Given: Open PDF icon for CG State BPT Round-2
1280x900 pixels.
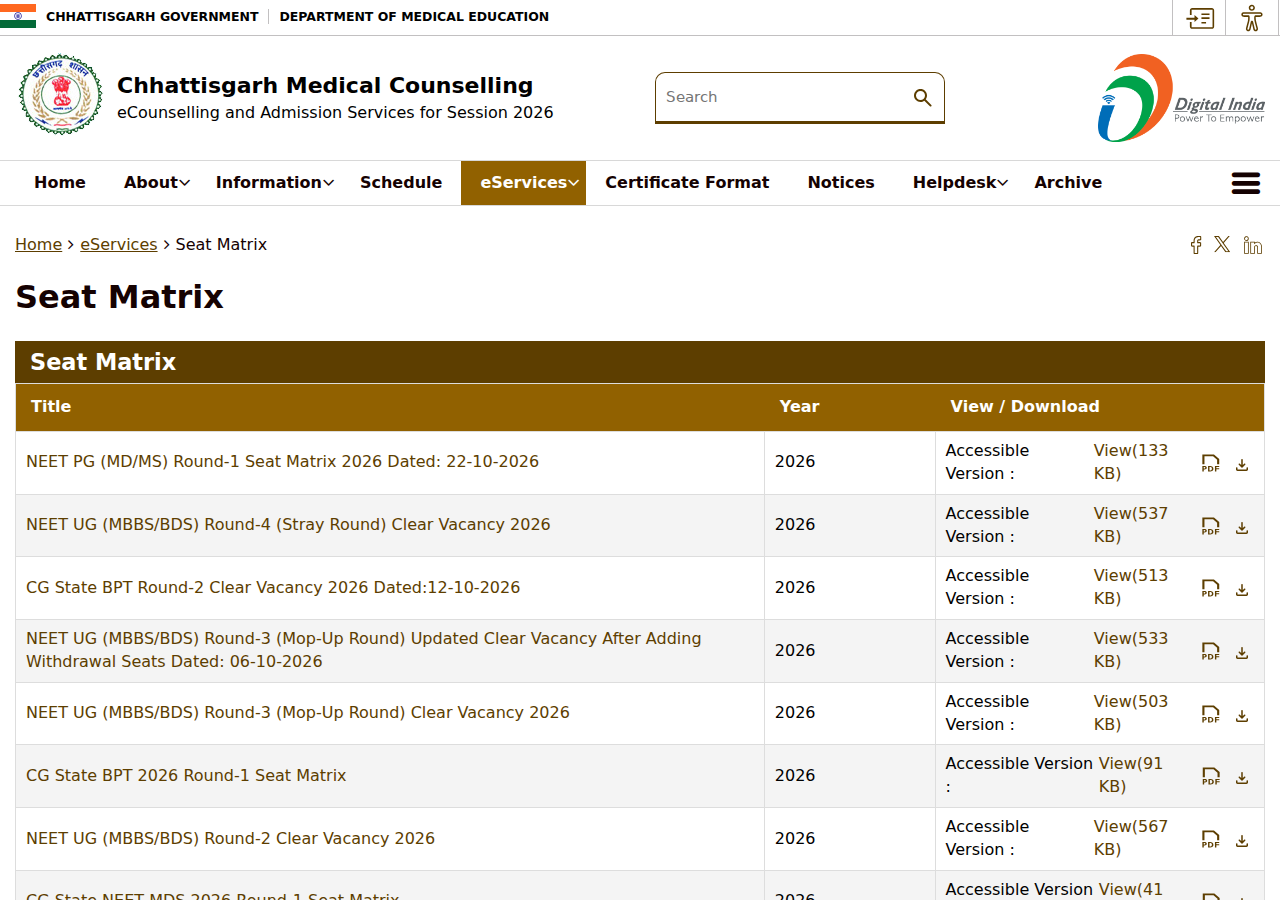Looking at the screenshot, I should 1210,589.
